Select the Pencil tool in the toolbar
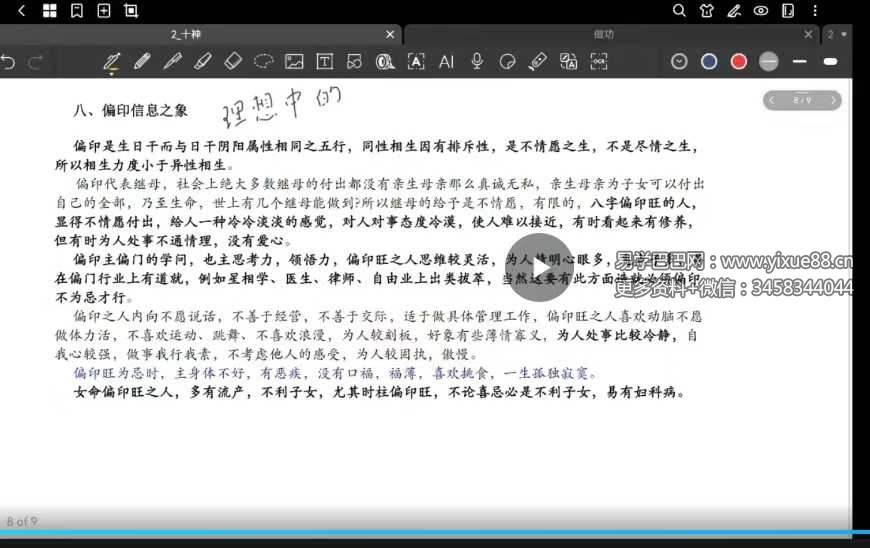 [x=142, y=62]
